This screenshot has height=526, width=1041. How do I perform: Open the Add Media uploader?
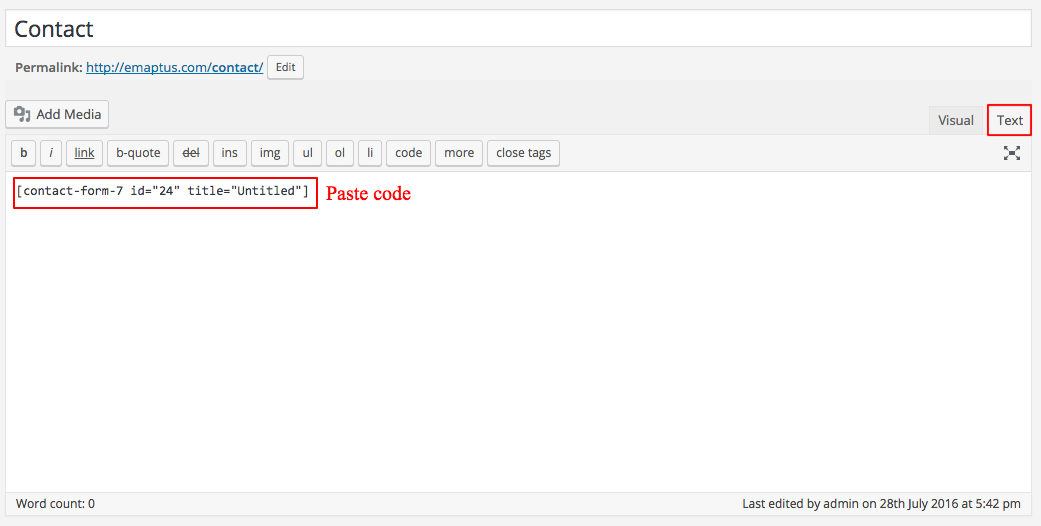58,114
